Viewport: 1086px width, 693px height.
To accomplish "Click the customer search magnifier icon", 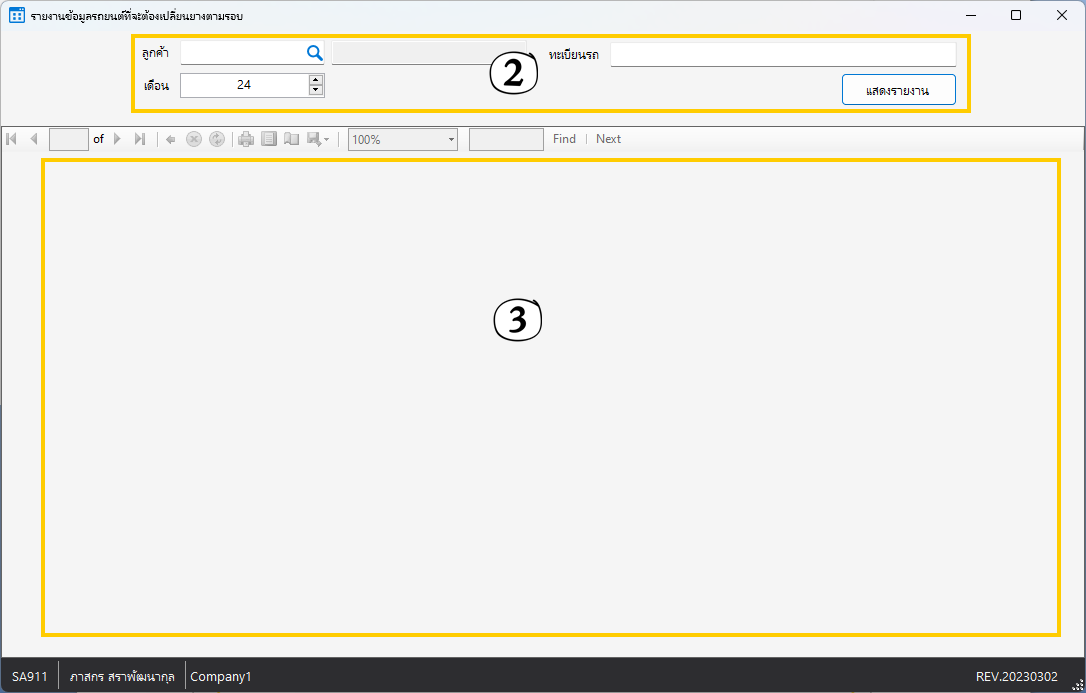I will (314, 54).
